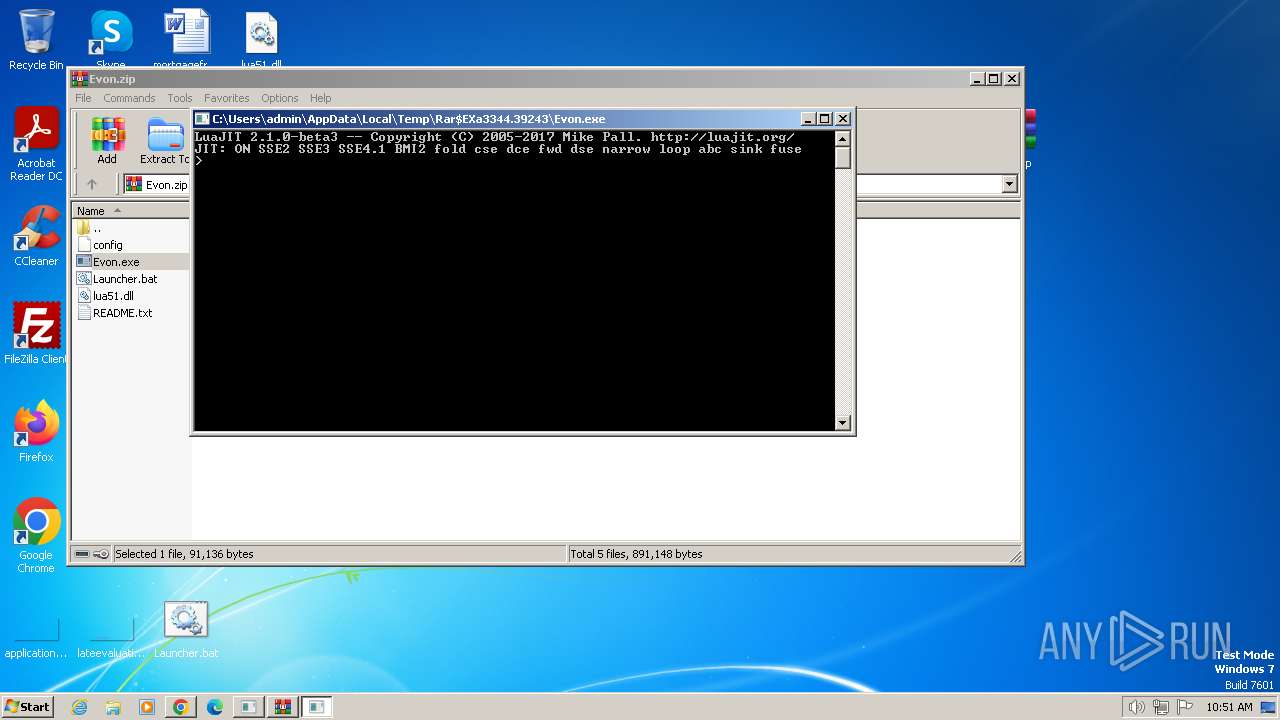Open FileZilla Client desktop icon
This screenshot has height=720, width=1280.
[36, 333]
